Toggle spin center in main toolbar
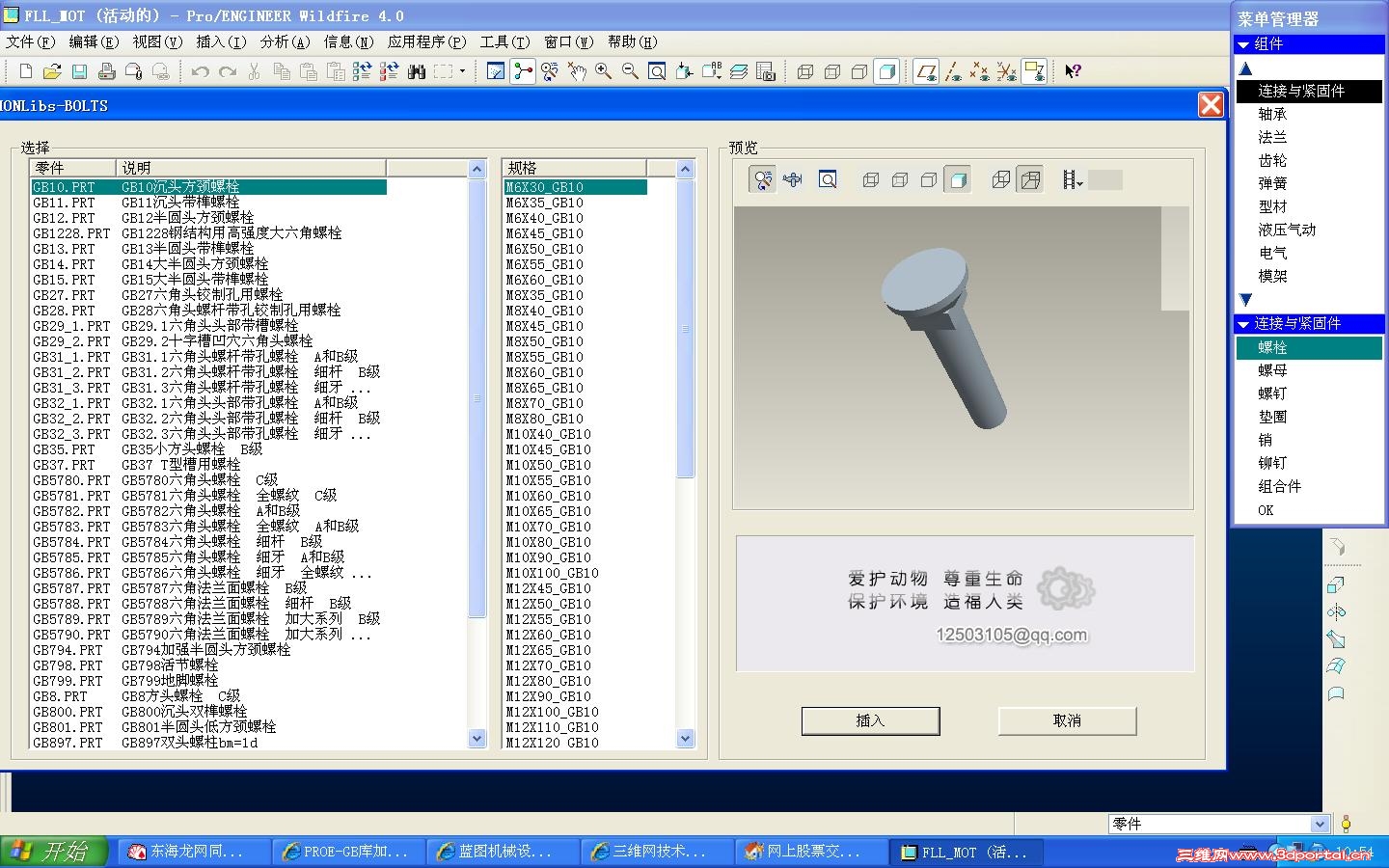The height and width of the screenshot is (868, 1389). [x=523, y=71]
